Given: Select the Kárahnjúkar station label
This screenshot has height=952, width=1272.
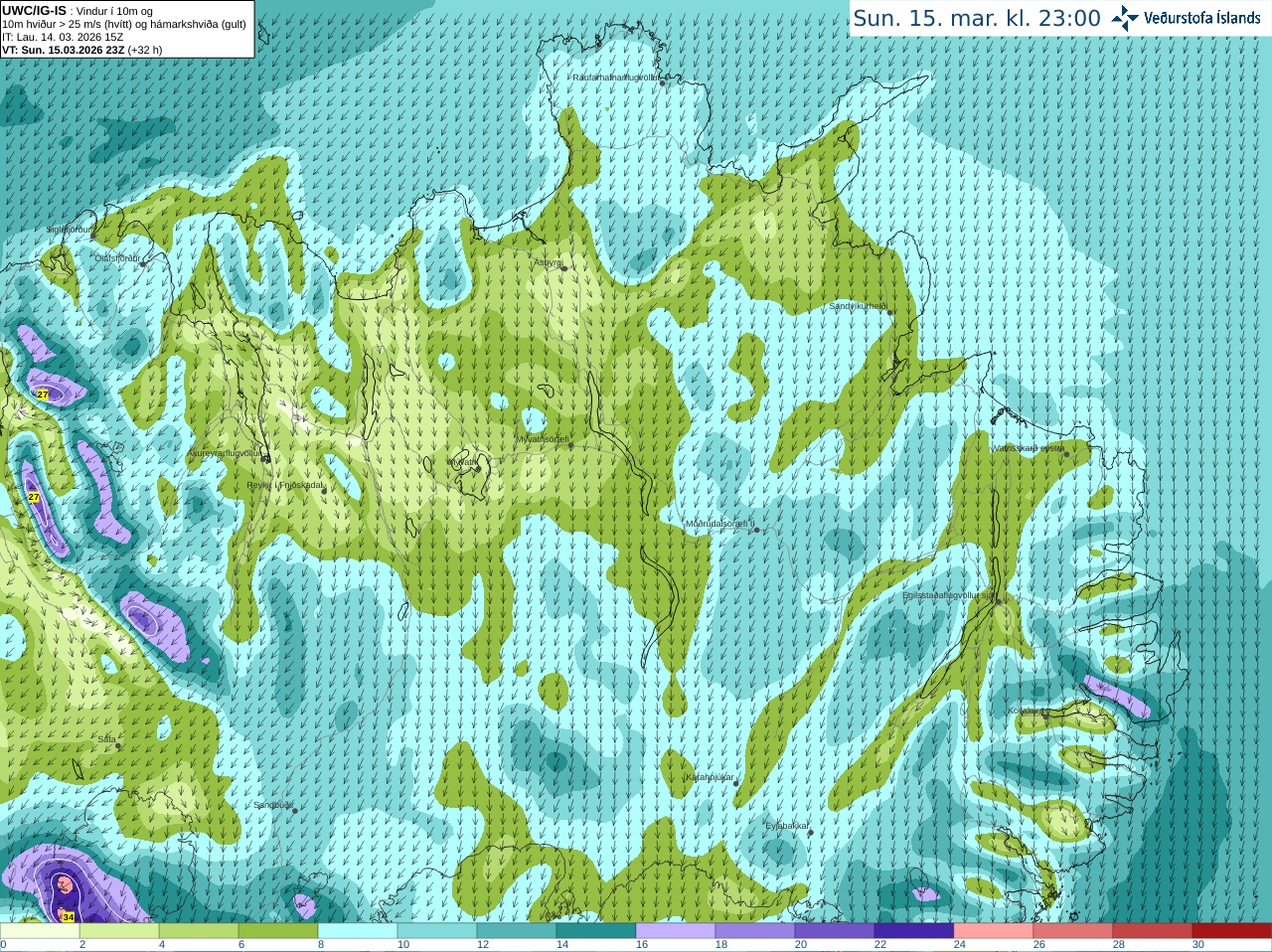Looking at the screenshot, I should tap(711, 778).
